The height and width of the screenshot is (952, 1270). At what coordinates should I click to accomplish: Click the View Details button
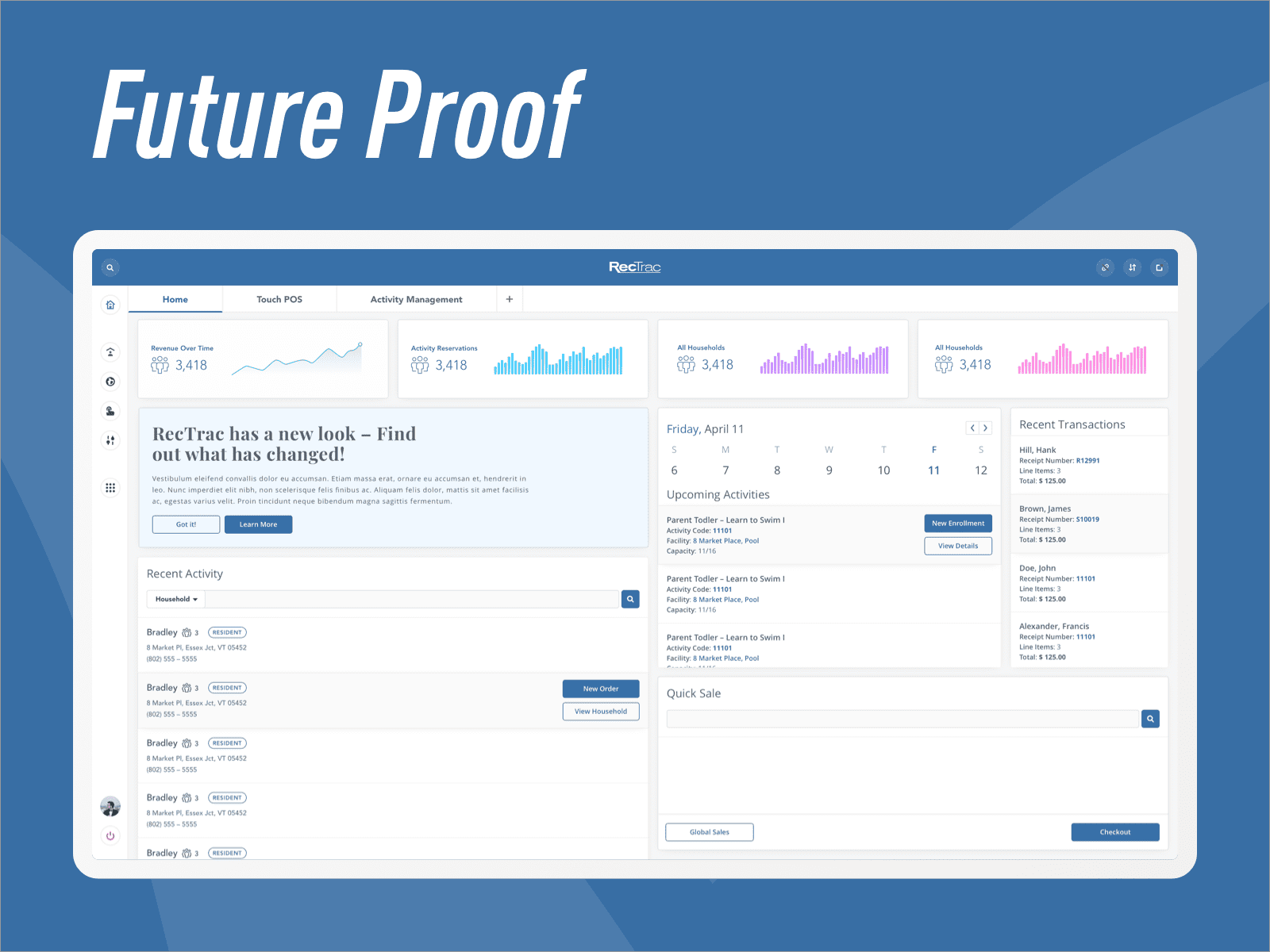coord(958,546)
